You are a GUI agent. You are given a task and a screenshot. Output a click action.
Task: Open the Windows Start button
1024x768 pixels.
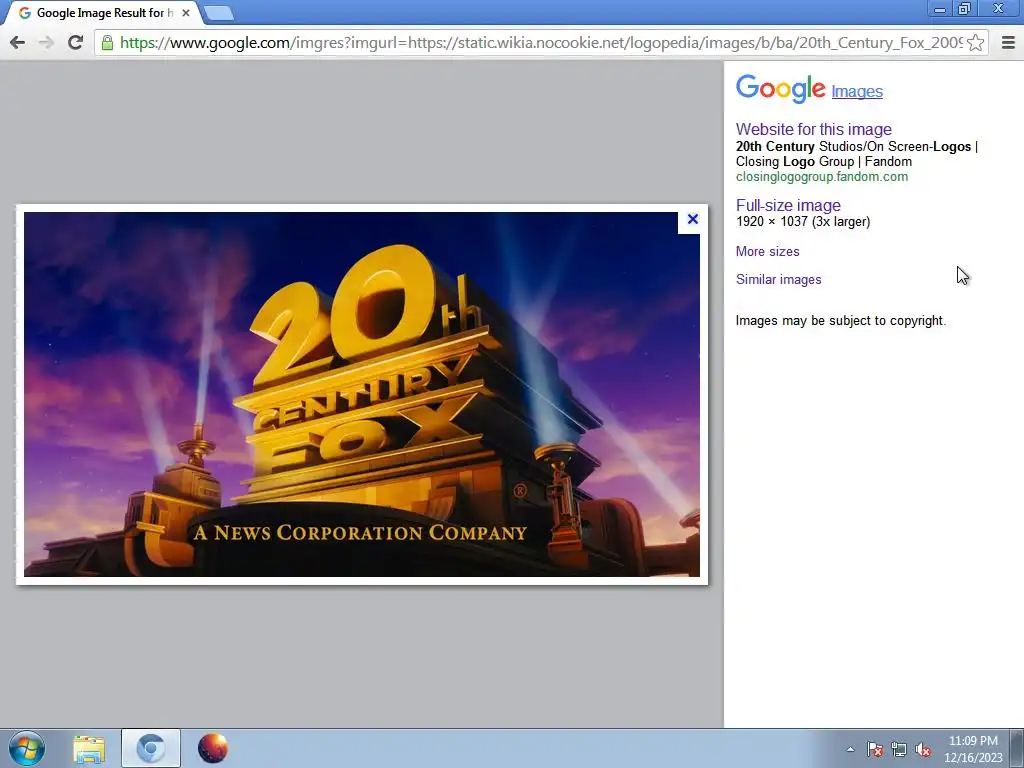[27, 748]
